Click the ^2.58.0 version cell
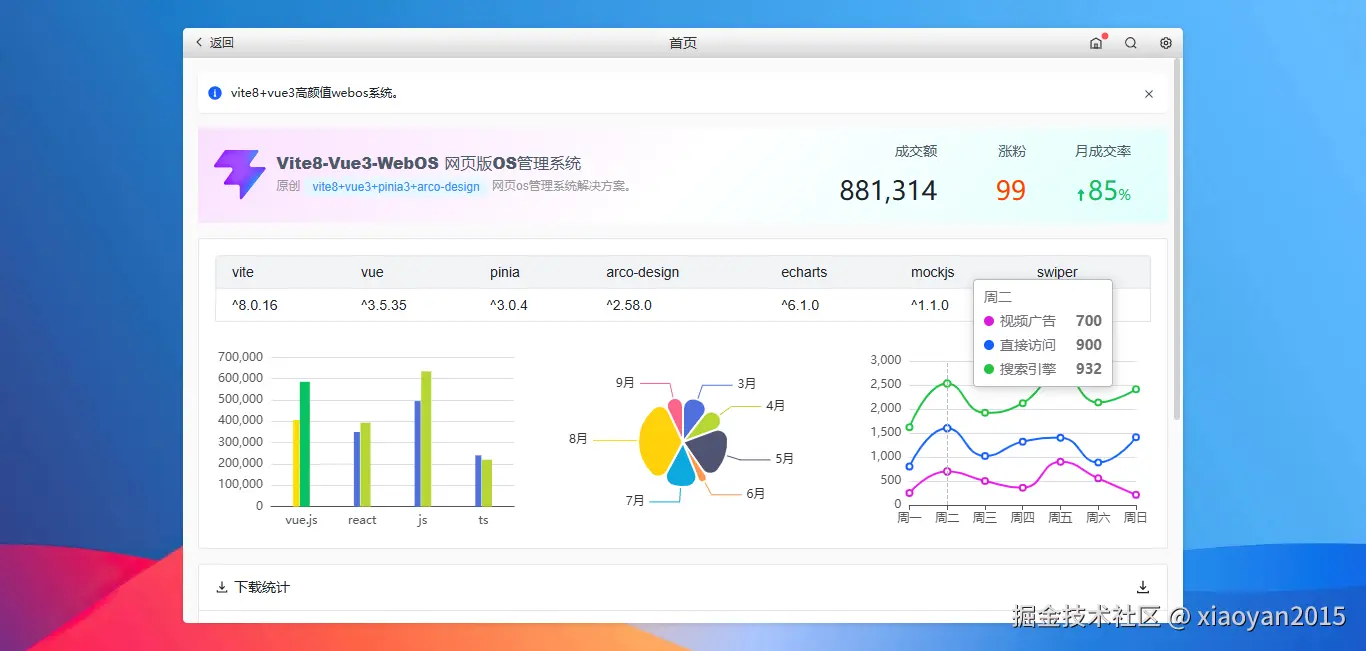 tap(629, 305)
